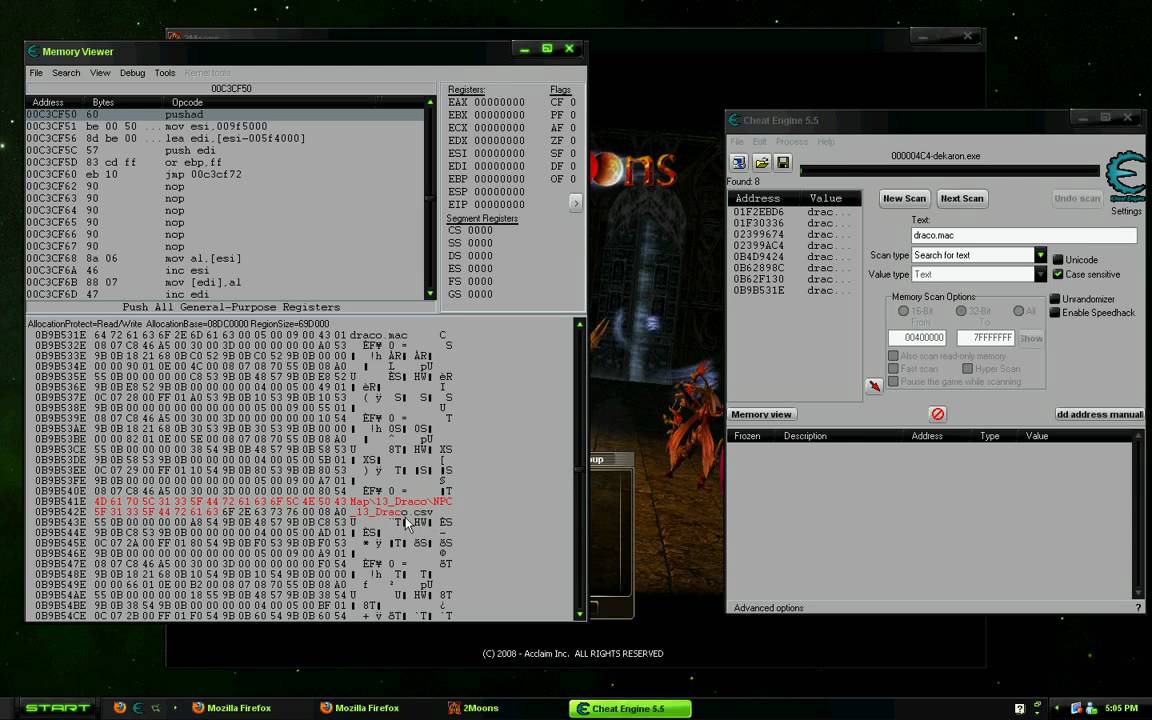Click the Firefox quick launch icon

point(120,708)
